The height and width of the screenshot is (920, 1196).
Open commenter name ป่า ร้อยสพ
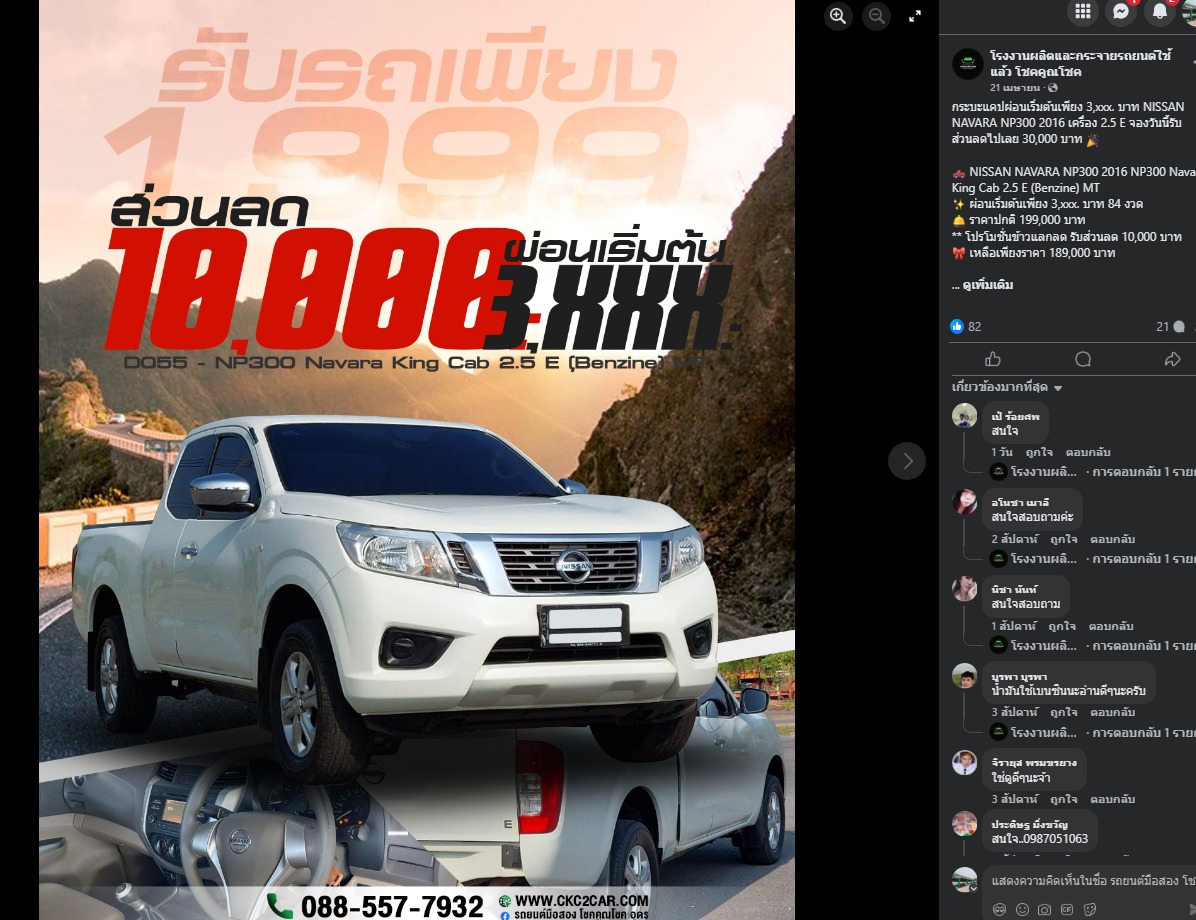[x=1015, y=417]
